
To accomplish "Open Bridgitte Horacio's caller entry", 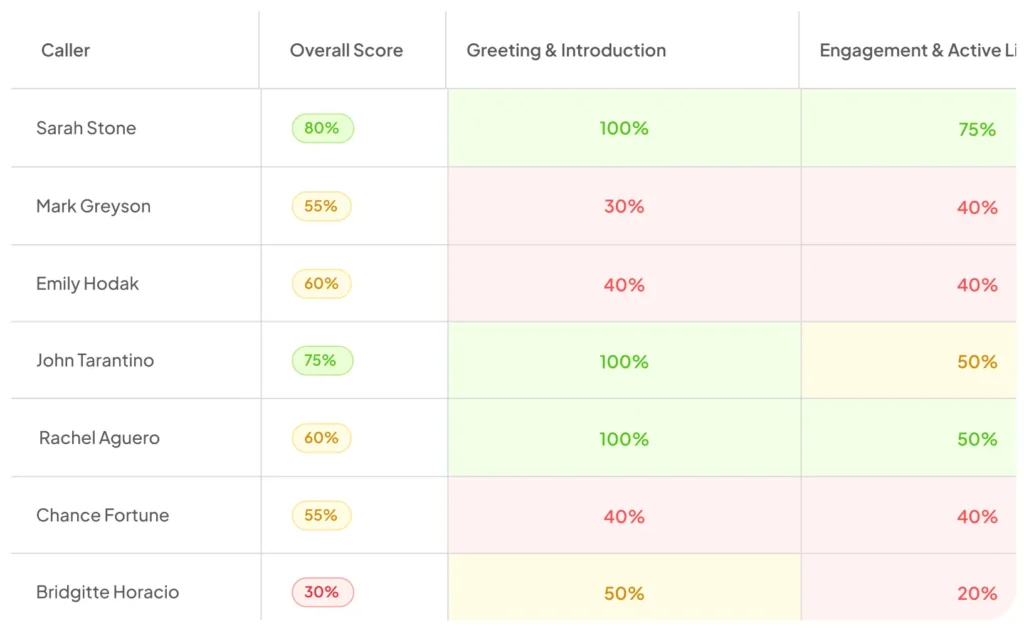I will click(x=107, y=592).
